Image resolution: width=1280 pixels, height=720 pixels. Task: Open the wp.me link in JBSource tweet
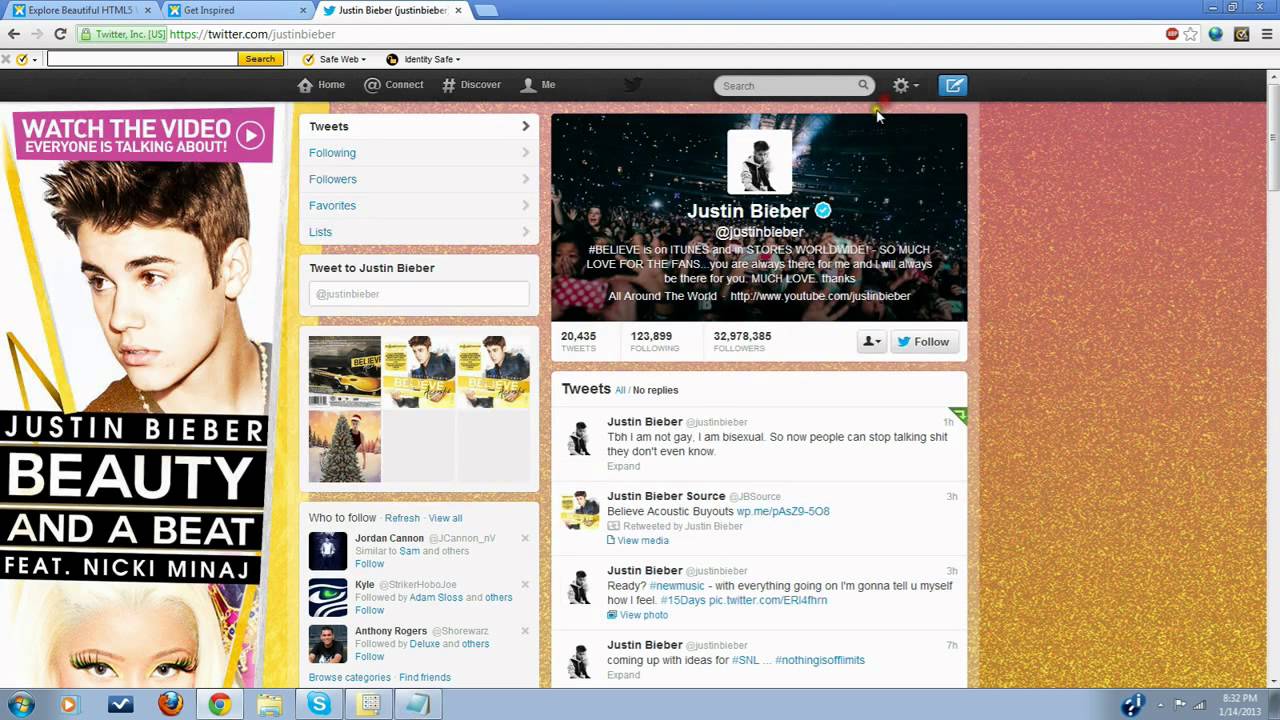pos(783,511)
